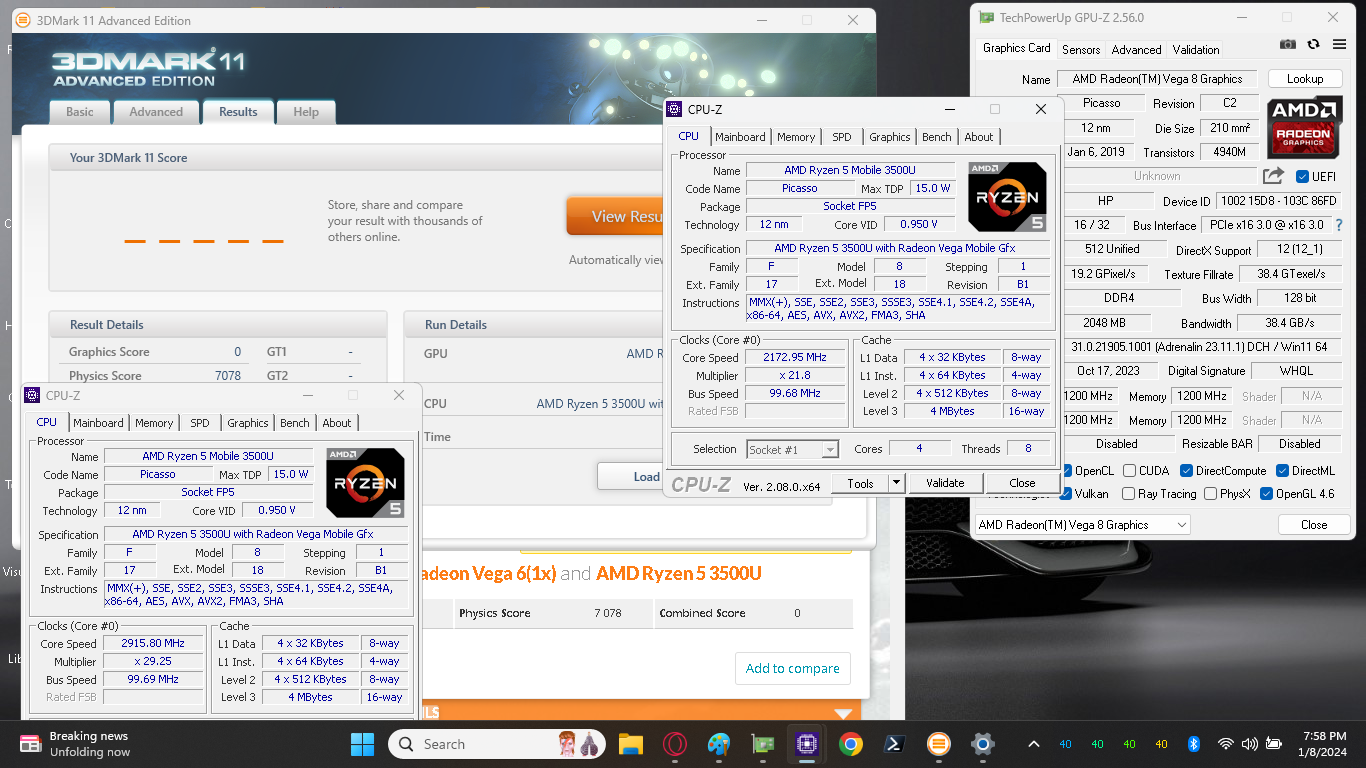
Task: Click the AMD Radeon Graphics logo in GPU-Z
Action: (x=1304, y=127)
